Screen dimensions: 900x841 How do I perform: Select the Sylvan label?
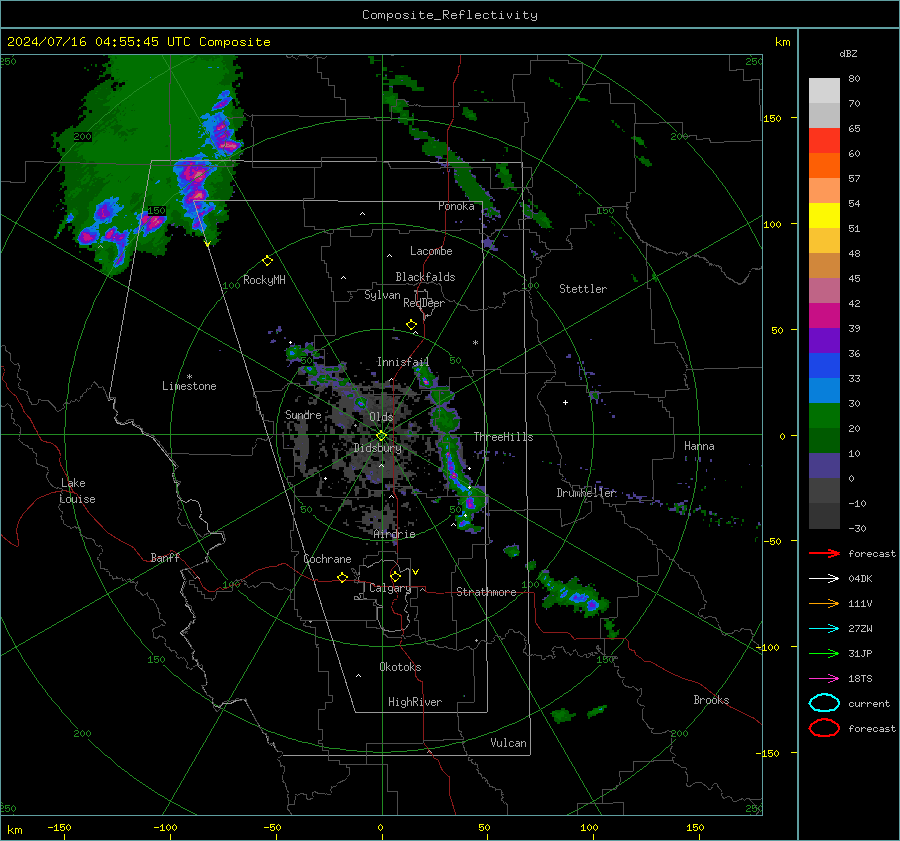pos(382,296)
